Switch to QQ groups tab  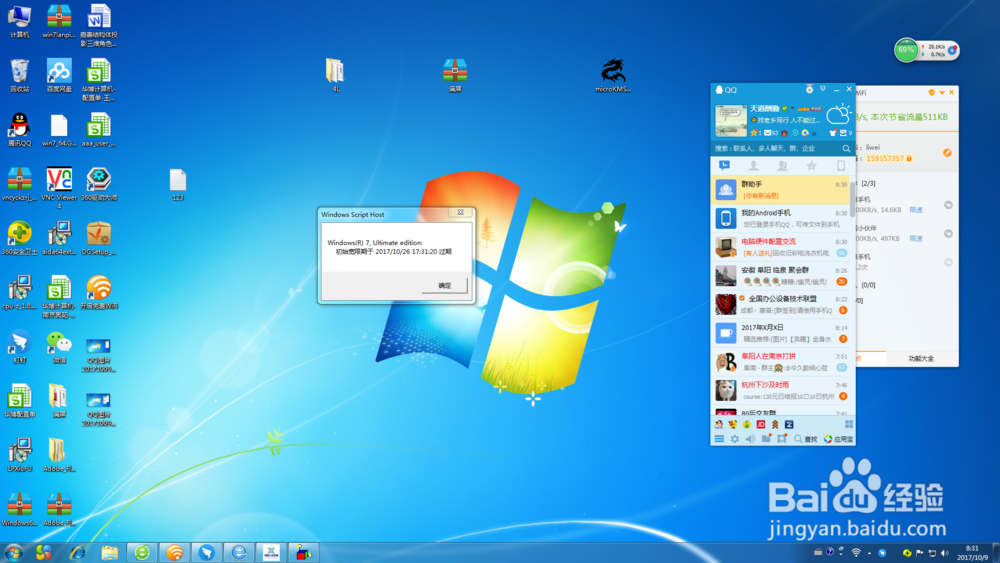(783, 165)
